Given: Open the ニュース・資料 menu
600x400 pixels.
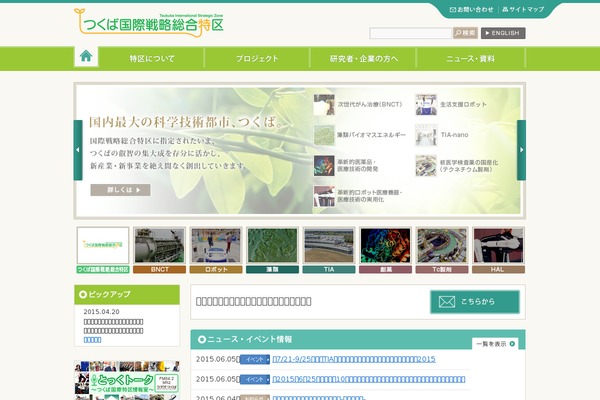Looking at the screenshot, I should coord(471,59).
